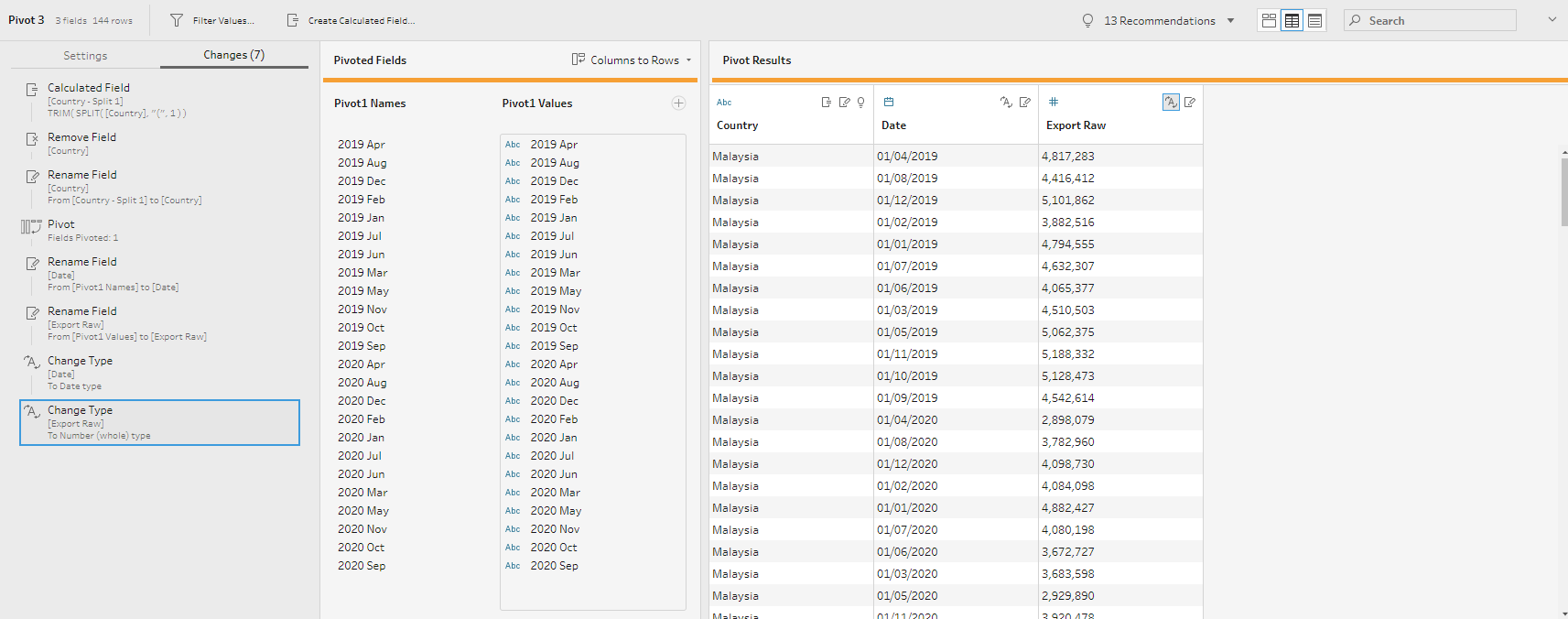Switch to the Settings tab
The height and width of the screenshot is (619, 1568).
85,56
